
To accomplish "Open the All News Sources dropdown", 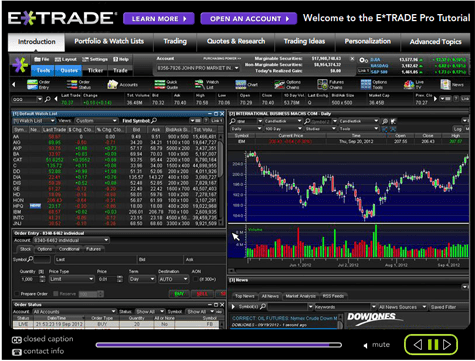I will [x=402, y=307].
